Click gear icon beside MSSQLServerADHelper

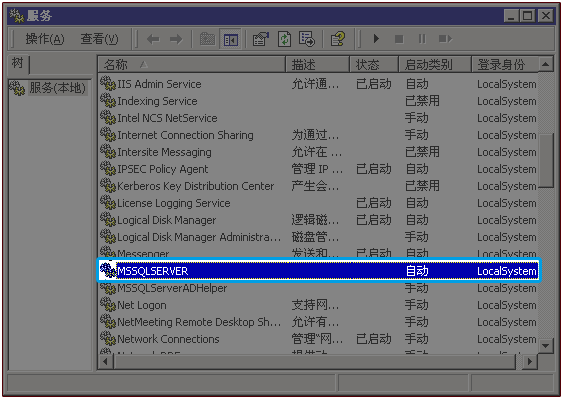tap(108, 288)
